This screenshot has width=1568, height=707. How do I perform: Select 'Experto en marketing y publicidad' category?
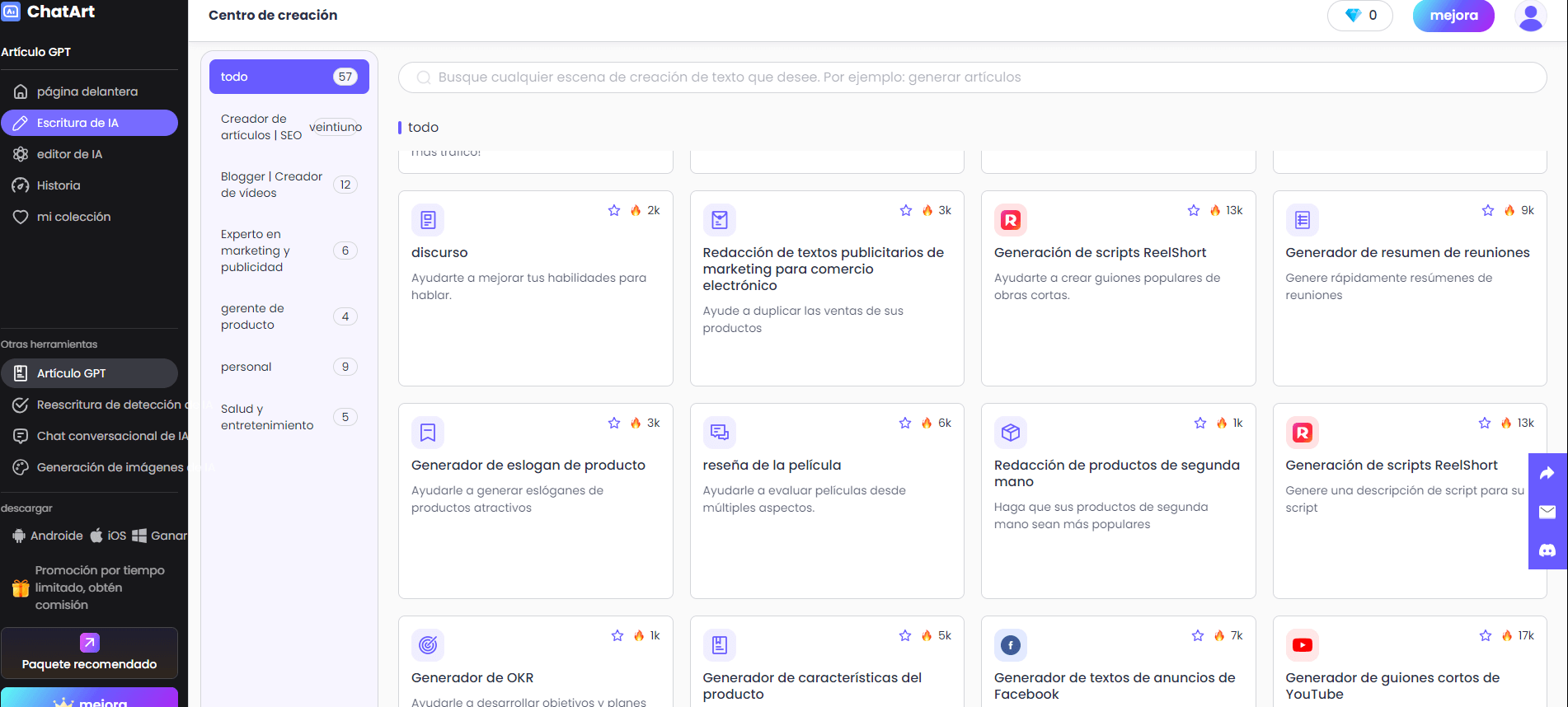point(289,250)
